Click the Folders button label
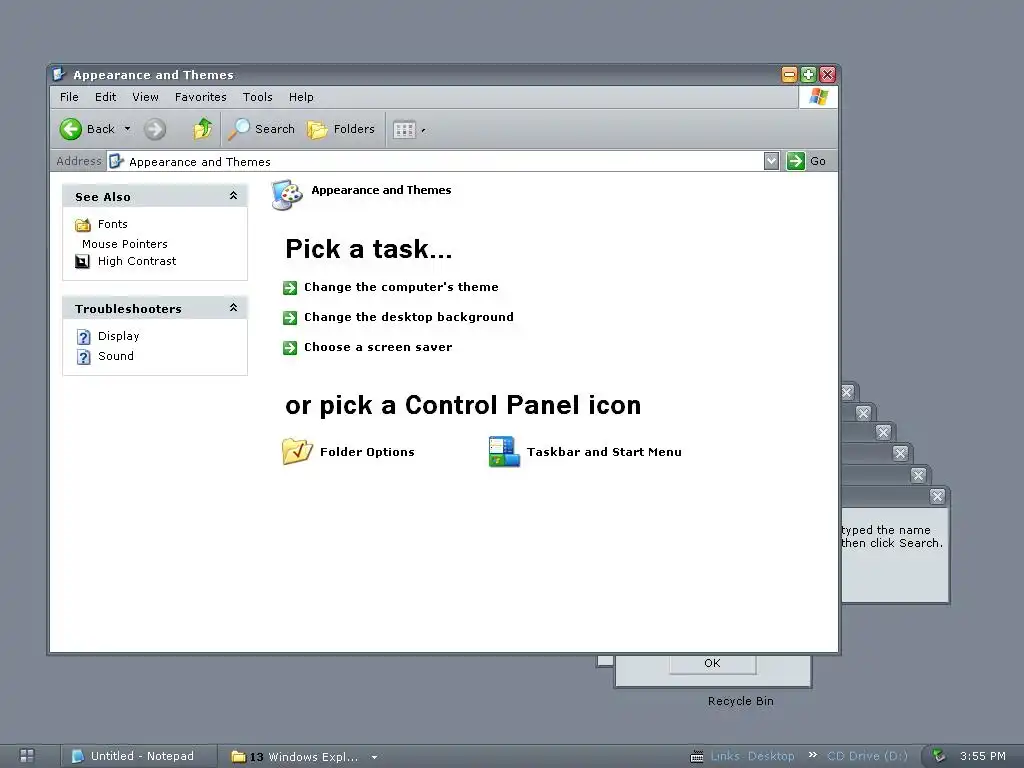This screenshot has width=1024, height=768. (354, 129)
